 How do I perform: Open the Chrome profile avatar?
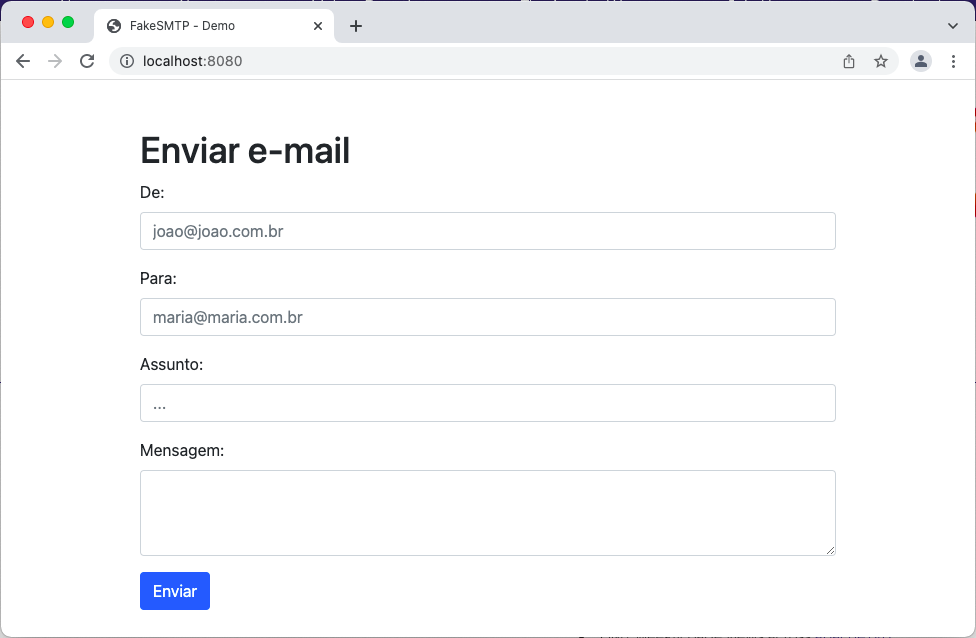921,61
